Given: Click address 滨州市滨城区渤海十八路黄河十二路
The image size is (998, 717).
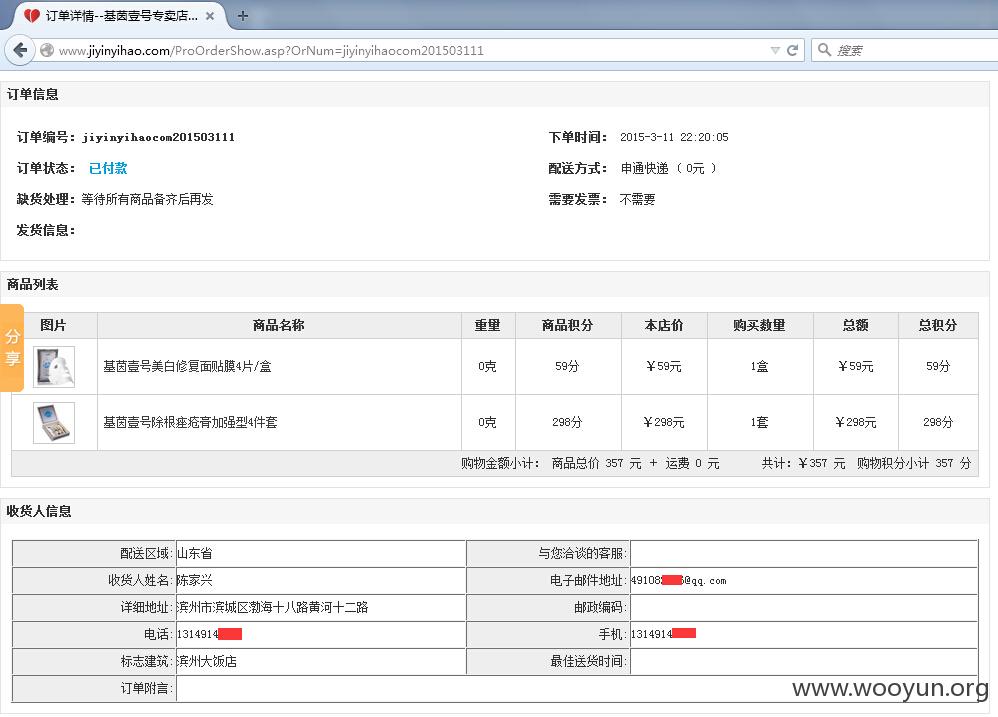Looking at the screenshot, I should pos(272,607).
